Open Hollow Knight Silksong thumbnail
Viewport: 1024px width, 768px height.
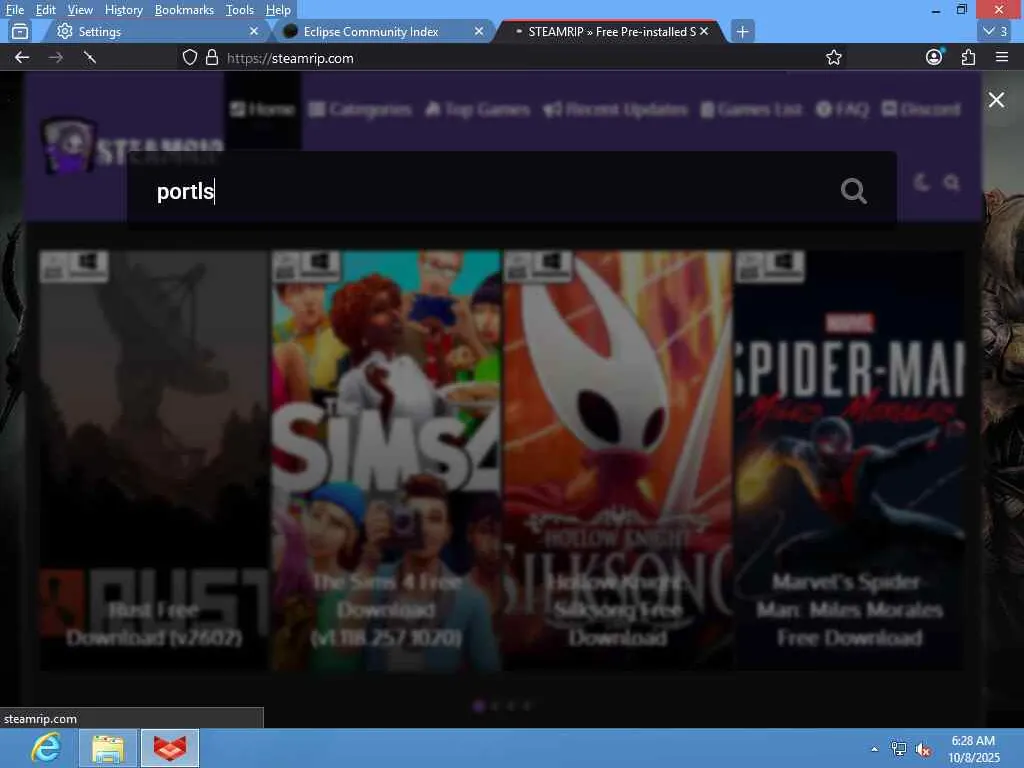pyautogui.click(x=618, y=460)
